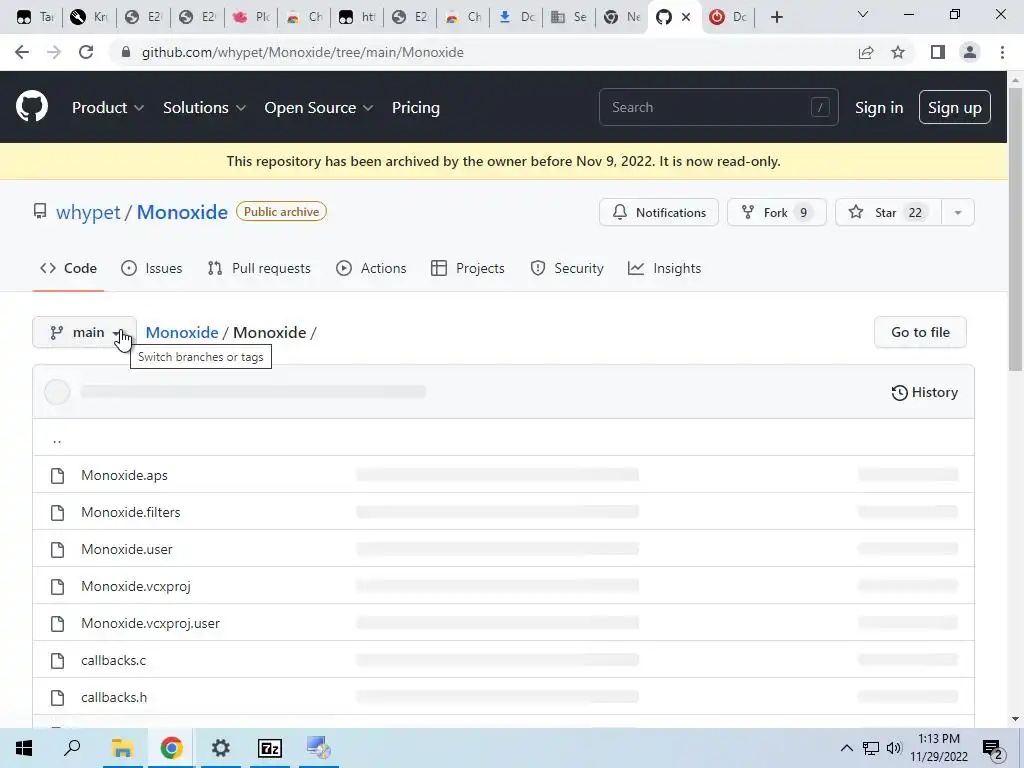Viewport: 1024px width, 768px height.
Task: Reload the page with the refresh icon
Action: pyautogui.click(x=86, y=52)
